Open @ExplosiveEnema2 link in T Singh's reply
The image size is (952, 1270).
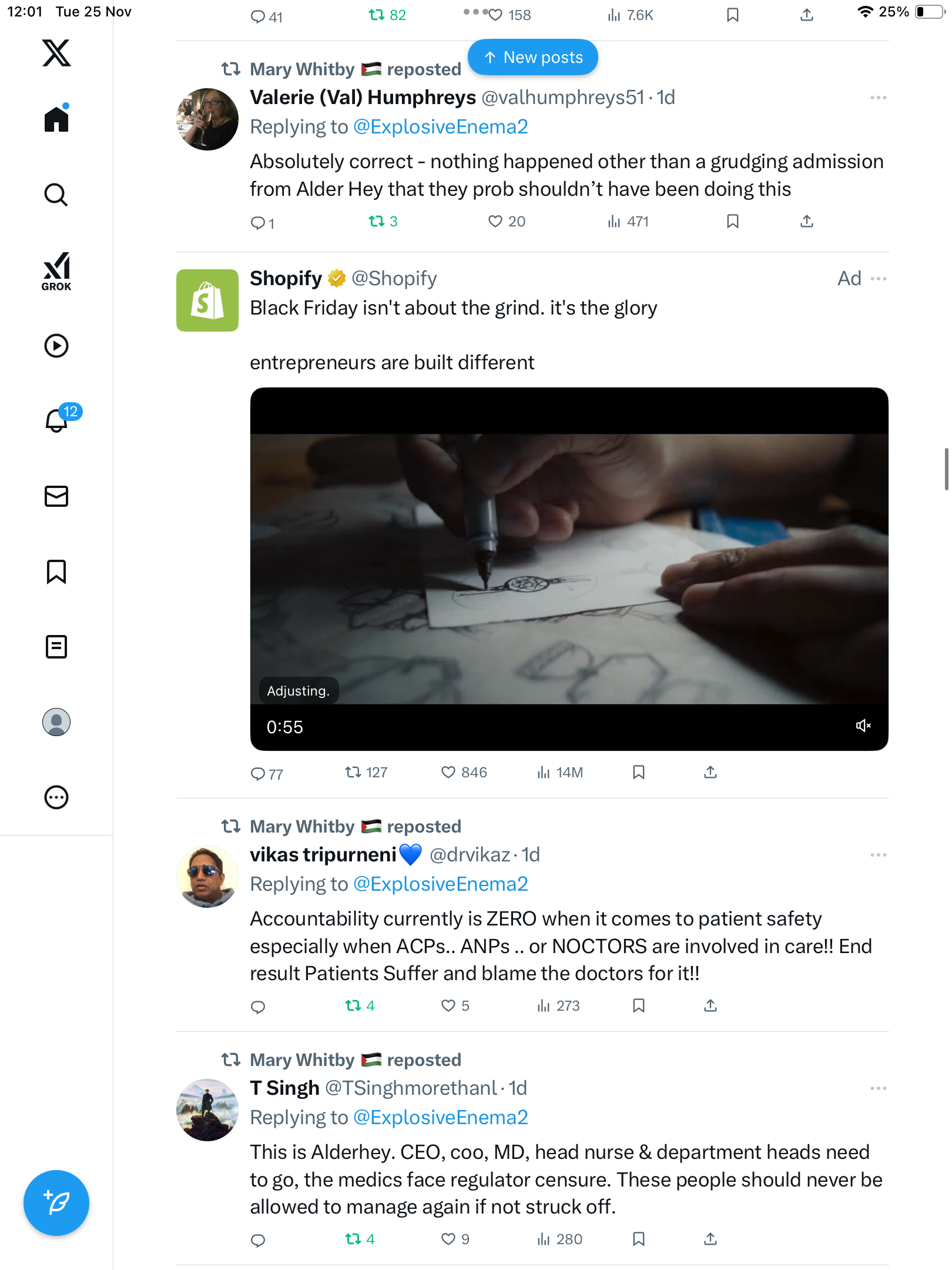[441, 1117]
